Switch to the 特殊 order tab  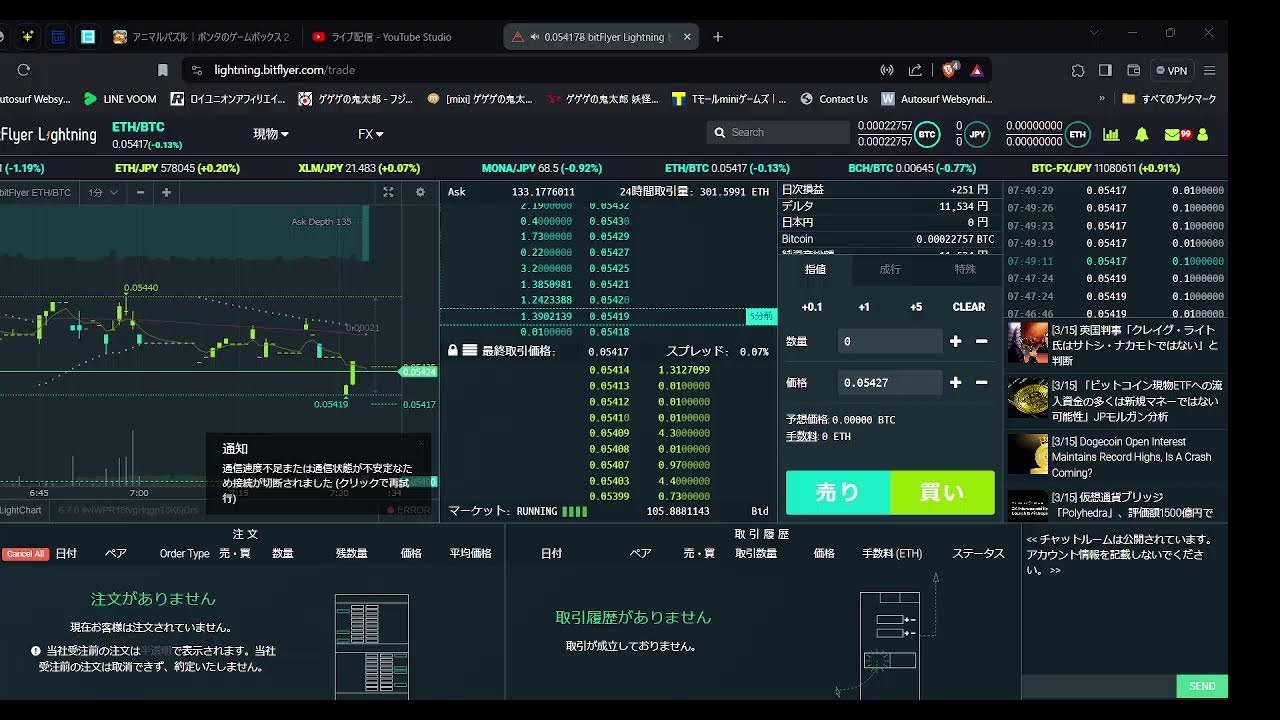tap(964, 269)
